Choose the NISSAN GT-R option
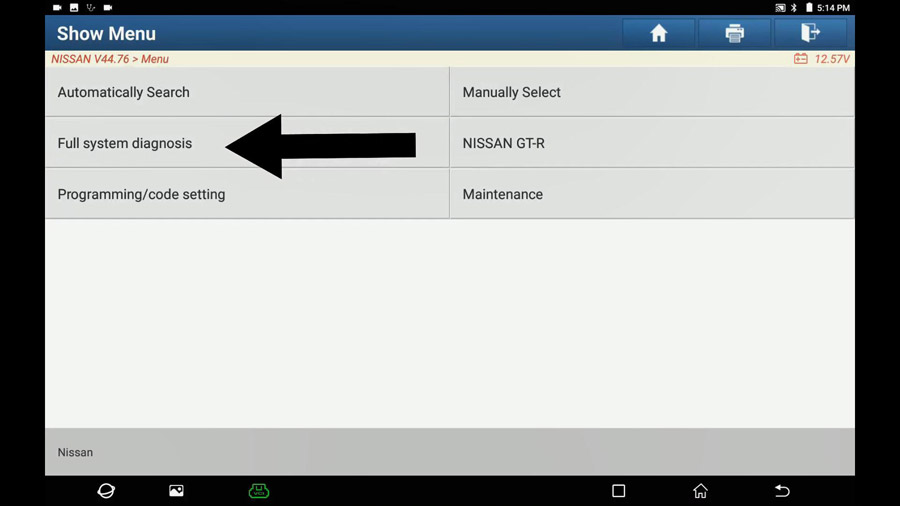This screenshot has height=506, width=900. 652,143
